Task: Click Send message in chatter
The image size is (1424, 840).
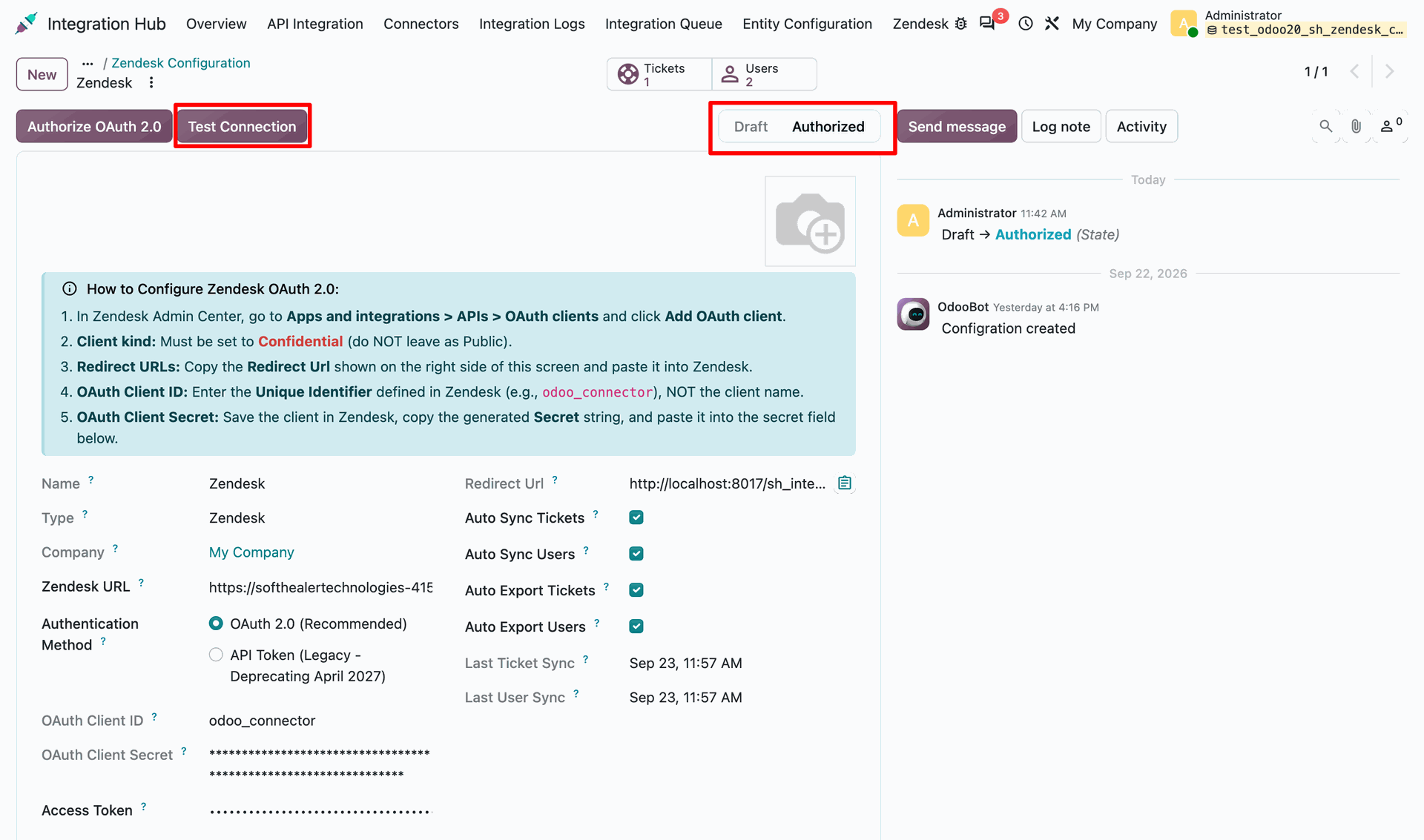Action: 957,126
